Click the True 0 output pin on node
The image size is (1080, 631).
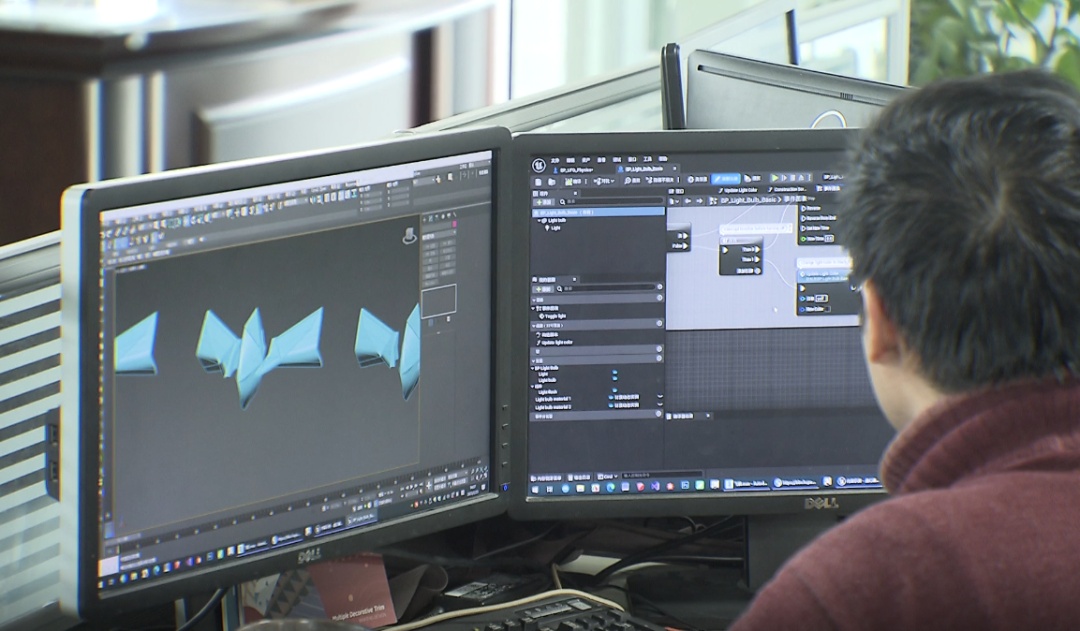(x=758, y=249)
